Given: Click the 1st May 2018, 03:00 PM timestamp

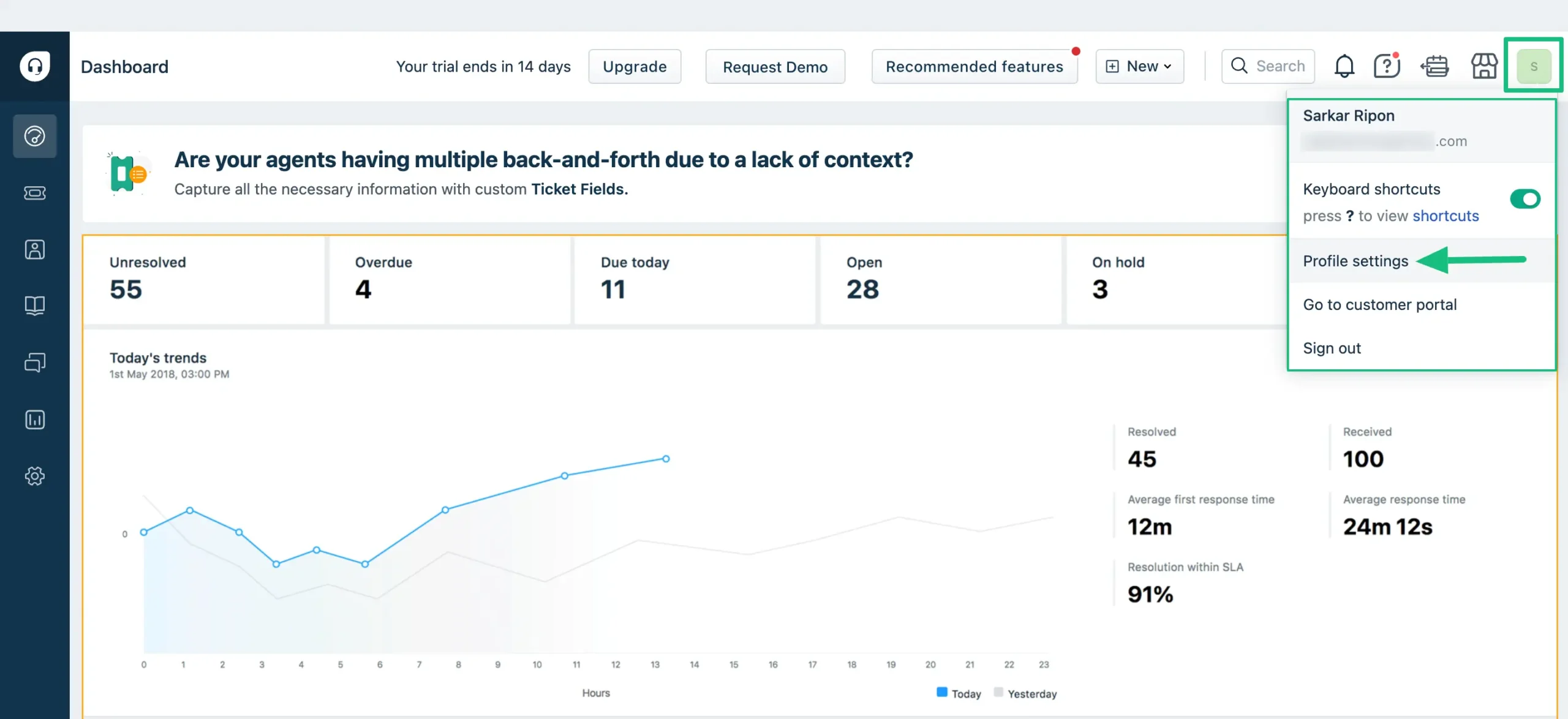Looking at the screenshot, I should pyautogui.click(x=169, y=374).
